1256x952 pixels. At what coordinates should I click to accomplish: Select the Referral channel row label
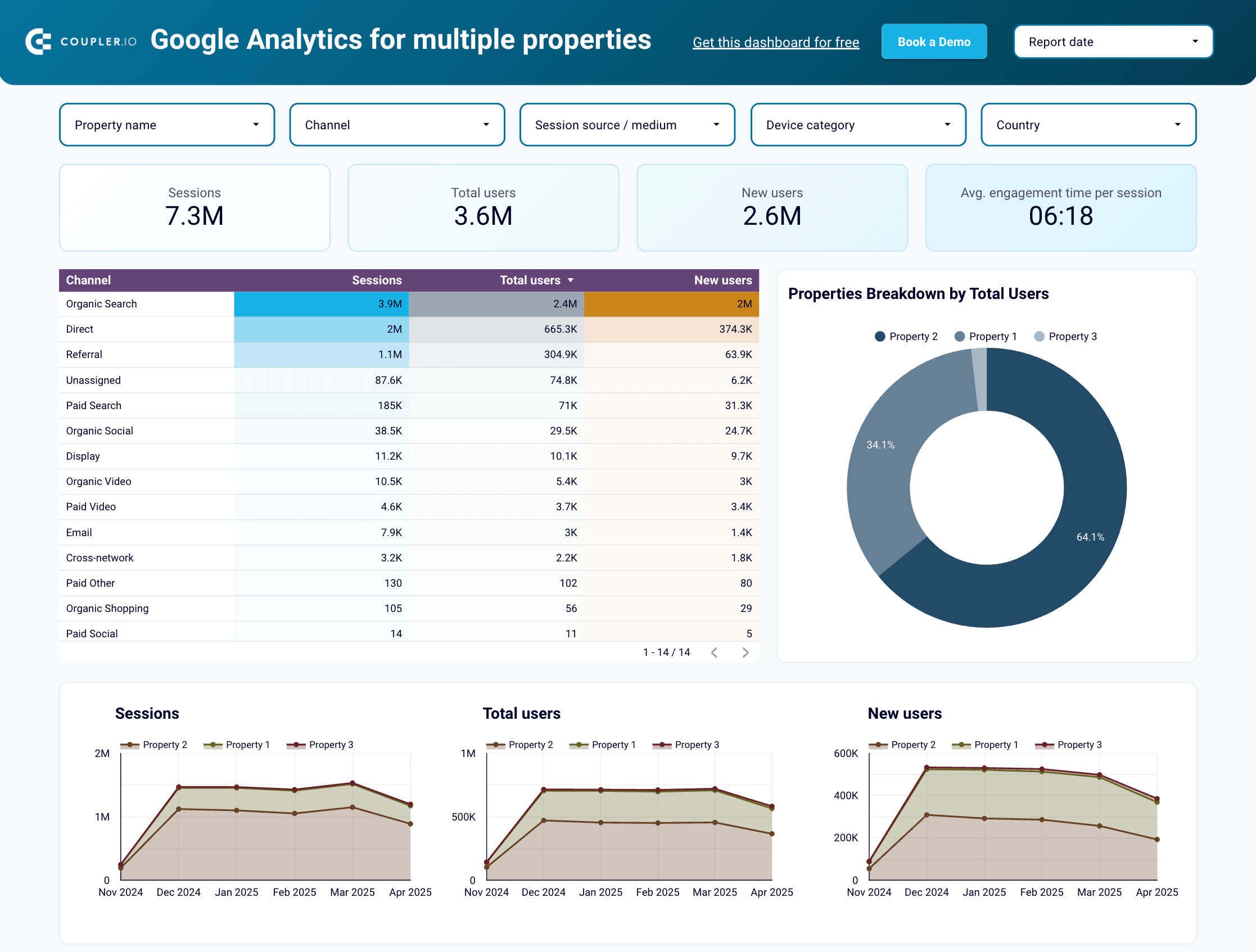pyautogui.click(x=84, y=354)
